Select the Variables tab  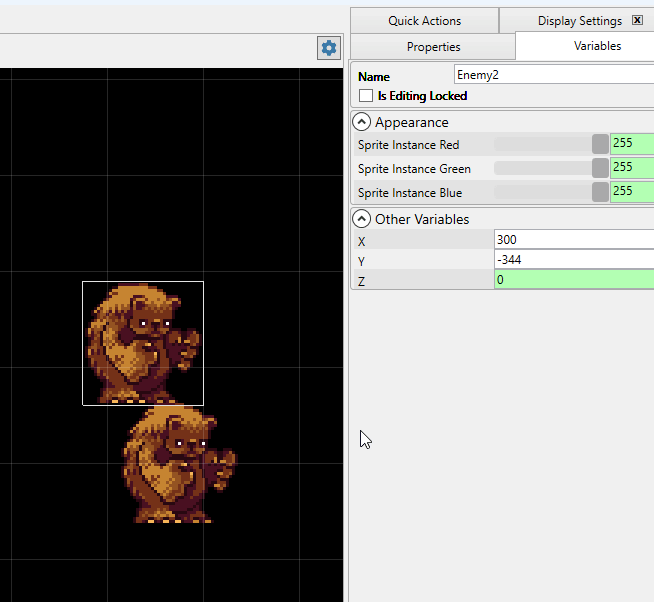tap(597, 46)
